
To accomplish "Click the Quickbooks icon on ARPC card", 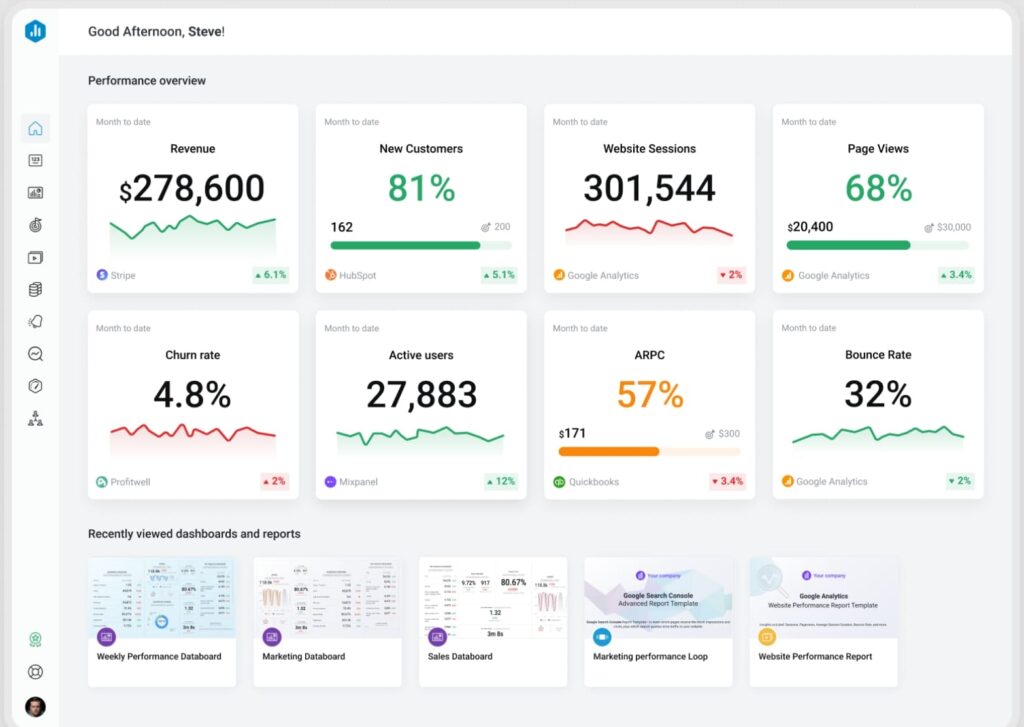I will [558, 481].
